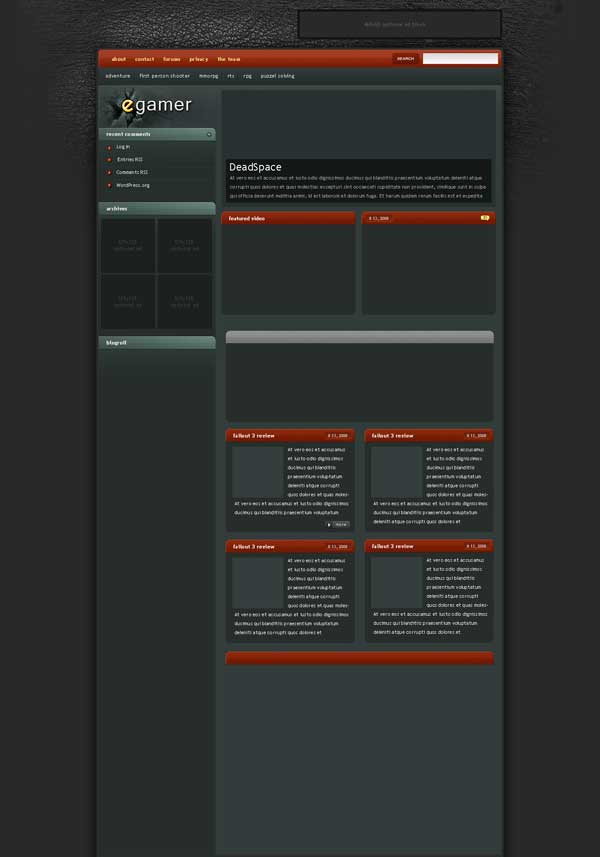Collapse the recent comments sidebar panel

[x=209, y=134]
